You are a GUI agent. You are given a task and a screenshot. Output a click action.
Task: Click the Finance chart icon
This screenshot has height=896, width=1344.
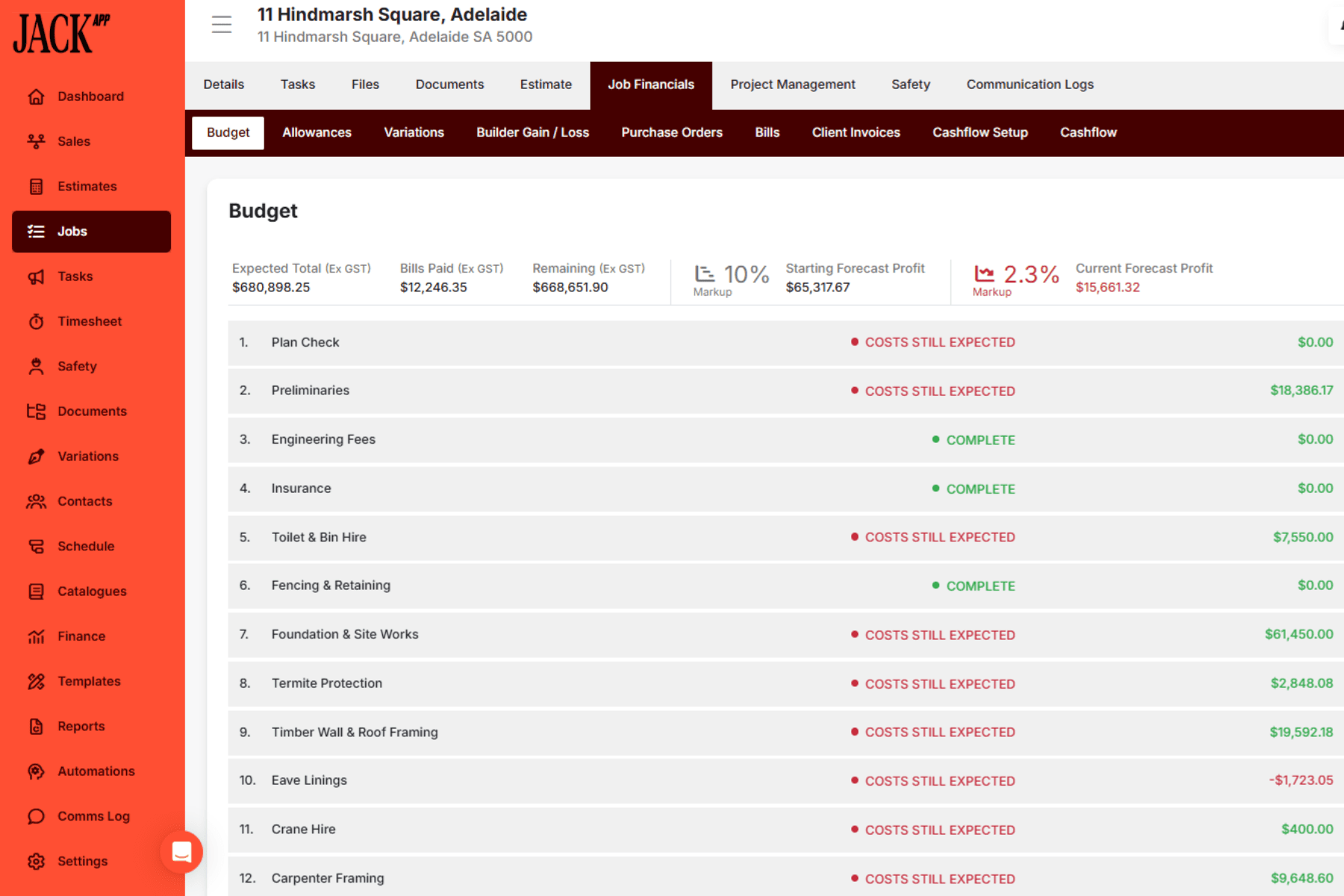tap(36, 636)
